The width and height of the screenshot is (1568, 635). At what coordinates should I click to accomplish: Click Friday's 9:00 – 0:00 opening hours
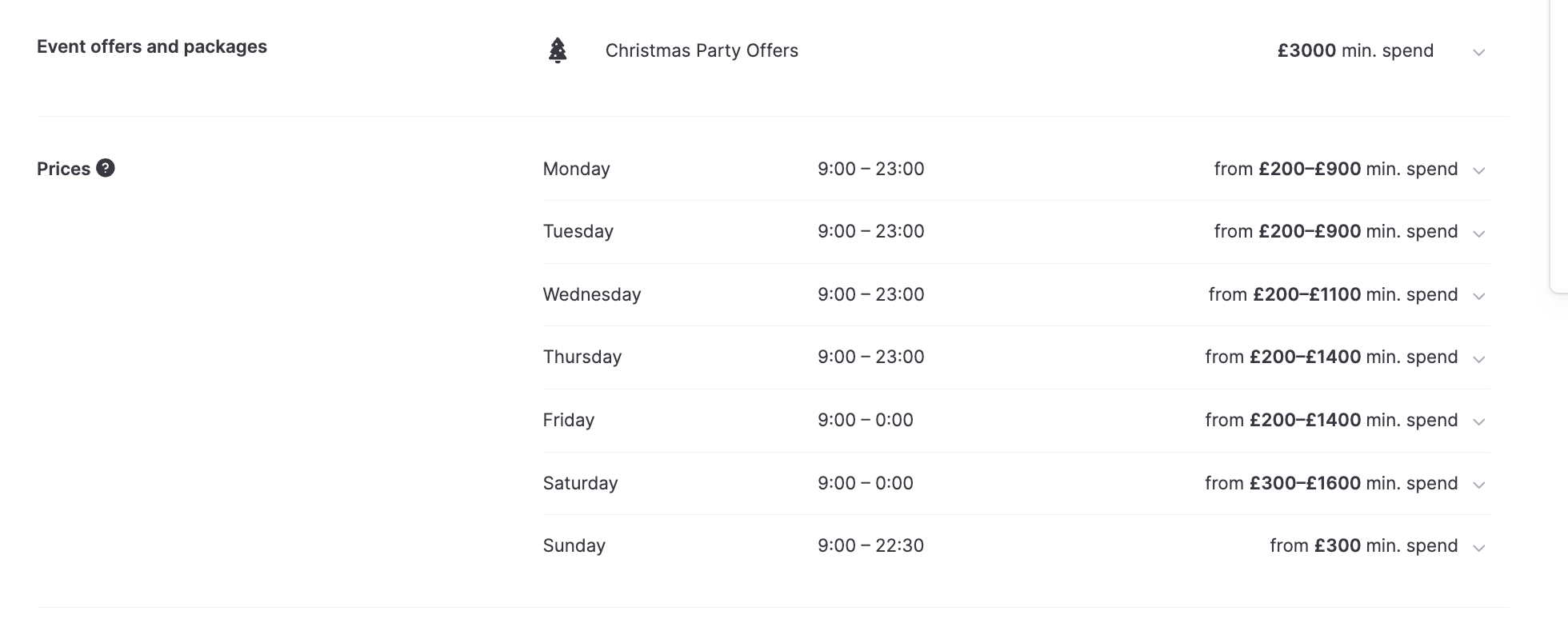865,420
